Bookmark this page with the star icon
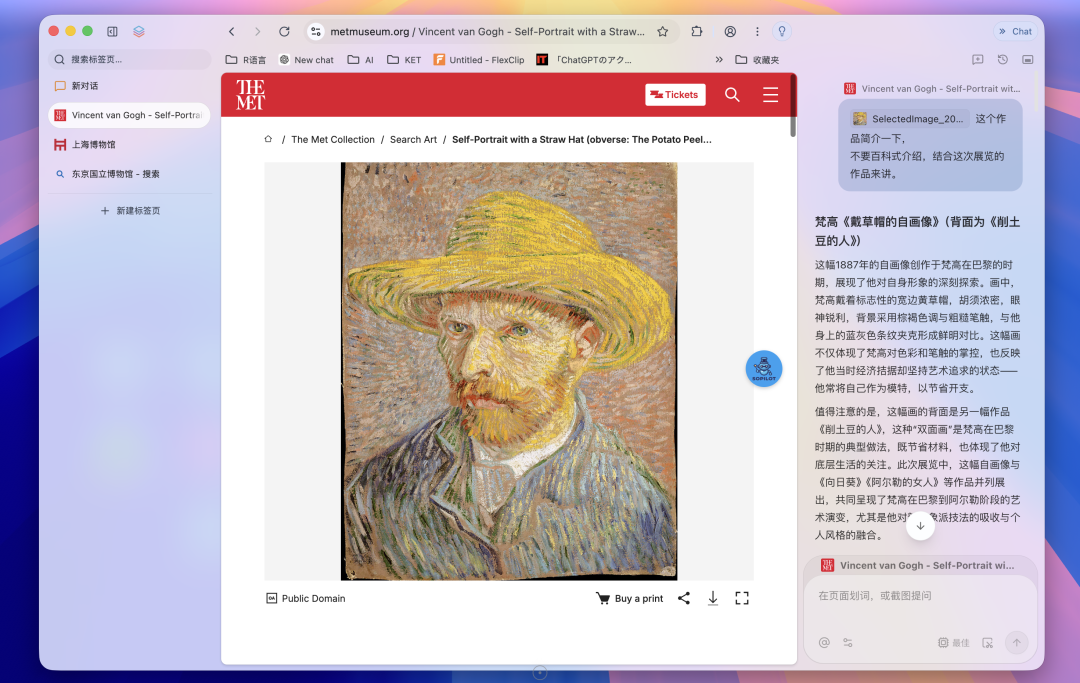The image size is (1080, 683). 663,32
